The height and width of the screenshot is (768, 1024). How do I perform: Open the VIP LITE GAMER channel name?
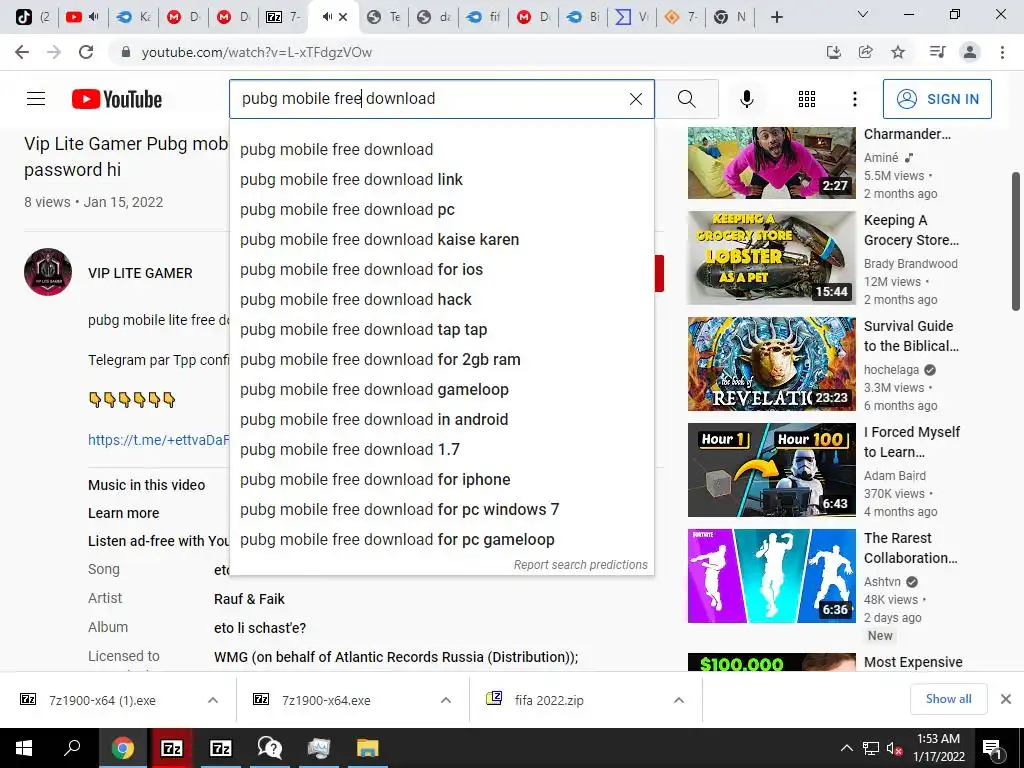140,273
